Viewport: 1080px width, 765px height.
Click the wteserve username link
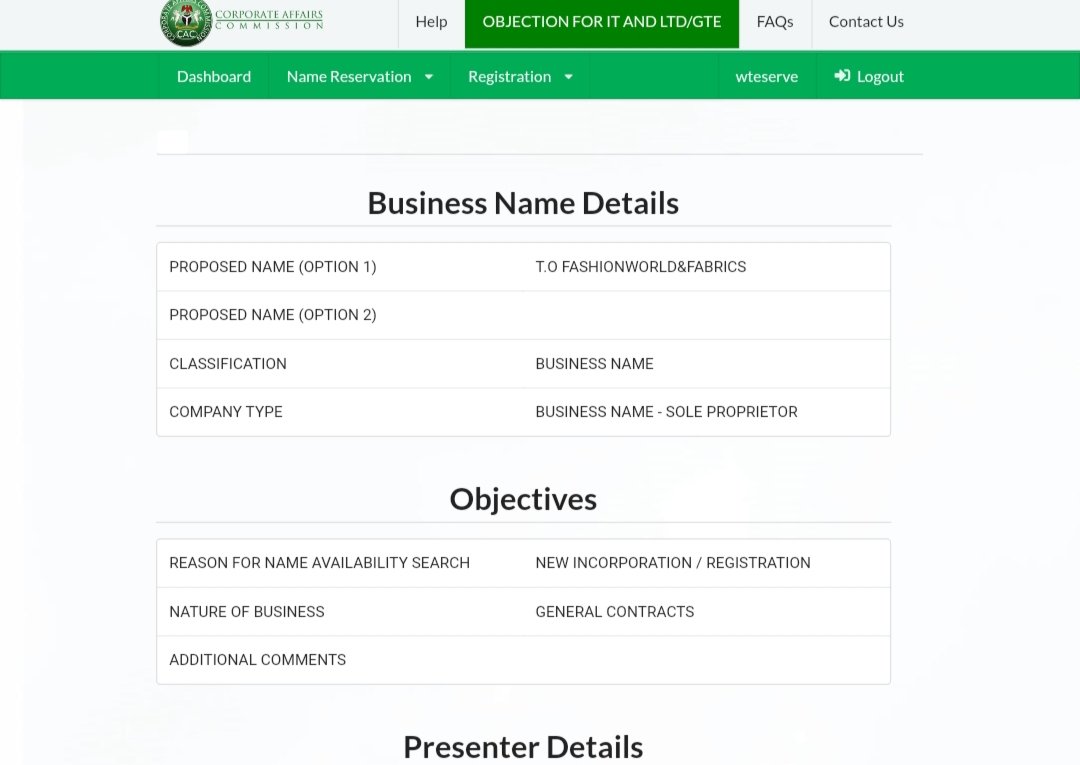tap(767, 76)
